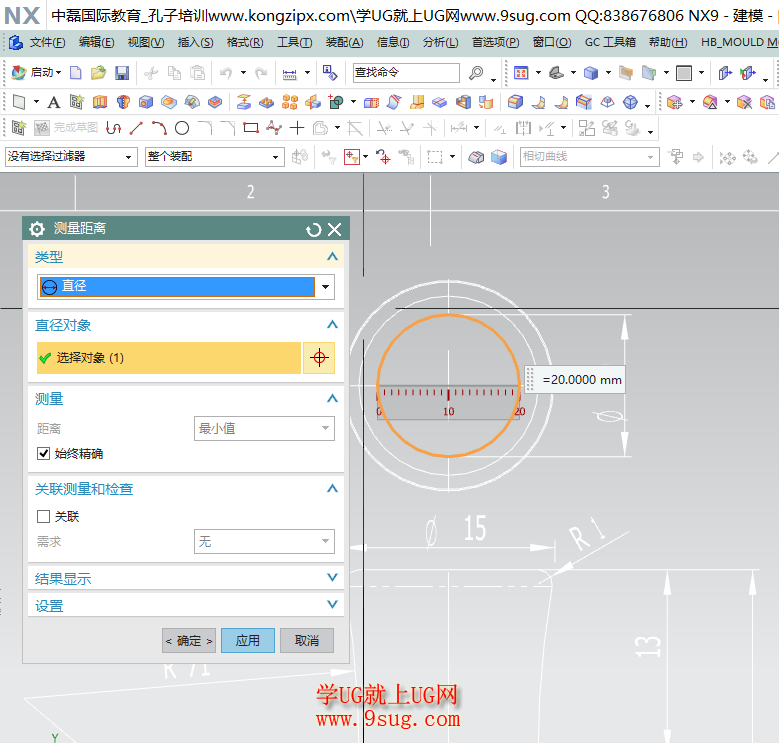This screenshot has height=743, width=779.
Task: Open the 直径 type dropdown
Action: pos(186,287)
